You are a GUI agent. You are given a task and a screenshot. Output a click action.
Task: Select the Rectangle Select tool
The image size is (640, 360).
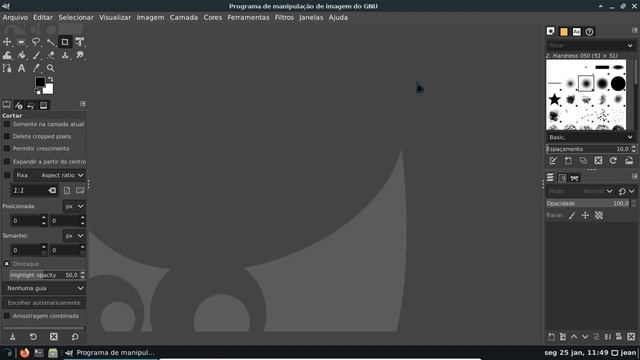(x=21, y=42)
